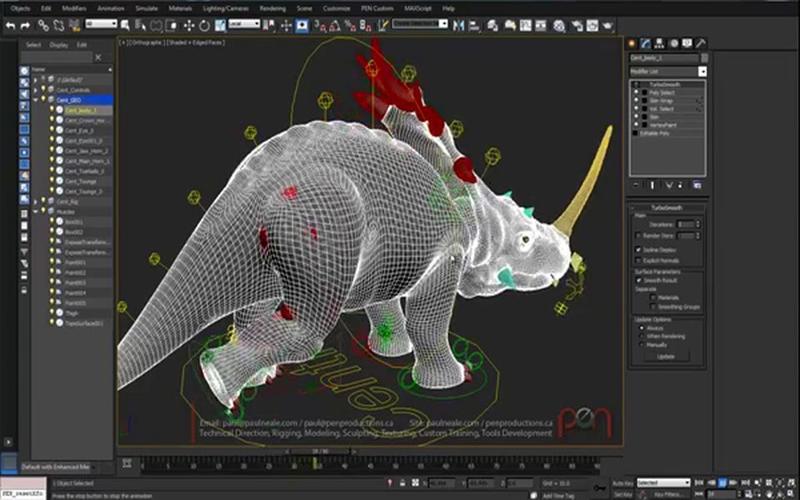Viewport: 800px width, 500px height.
Task: Open the Display command panel tab
Action: (x=687, y=43)
